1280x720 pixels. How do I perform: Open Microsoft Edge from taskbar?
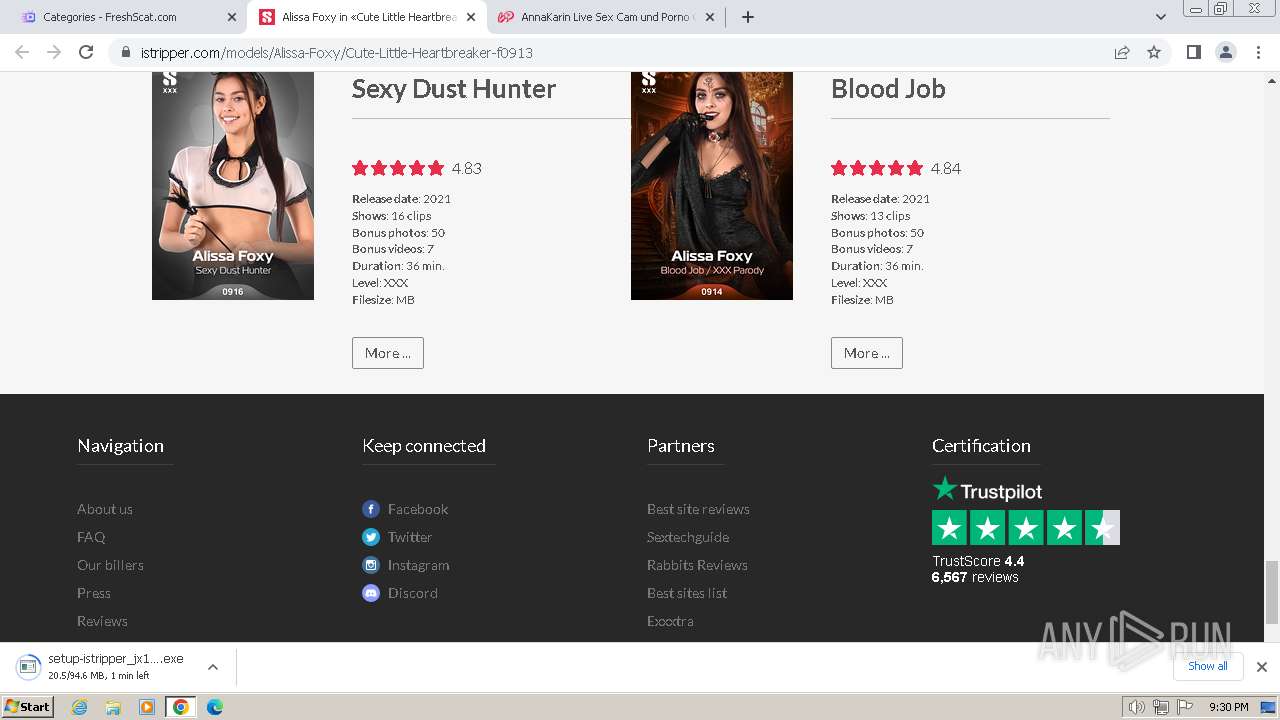214,707
